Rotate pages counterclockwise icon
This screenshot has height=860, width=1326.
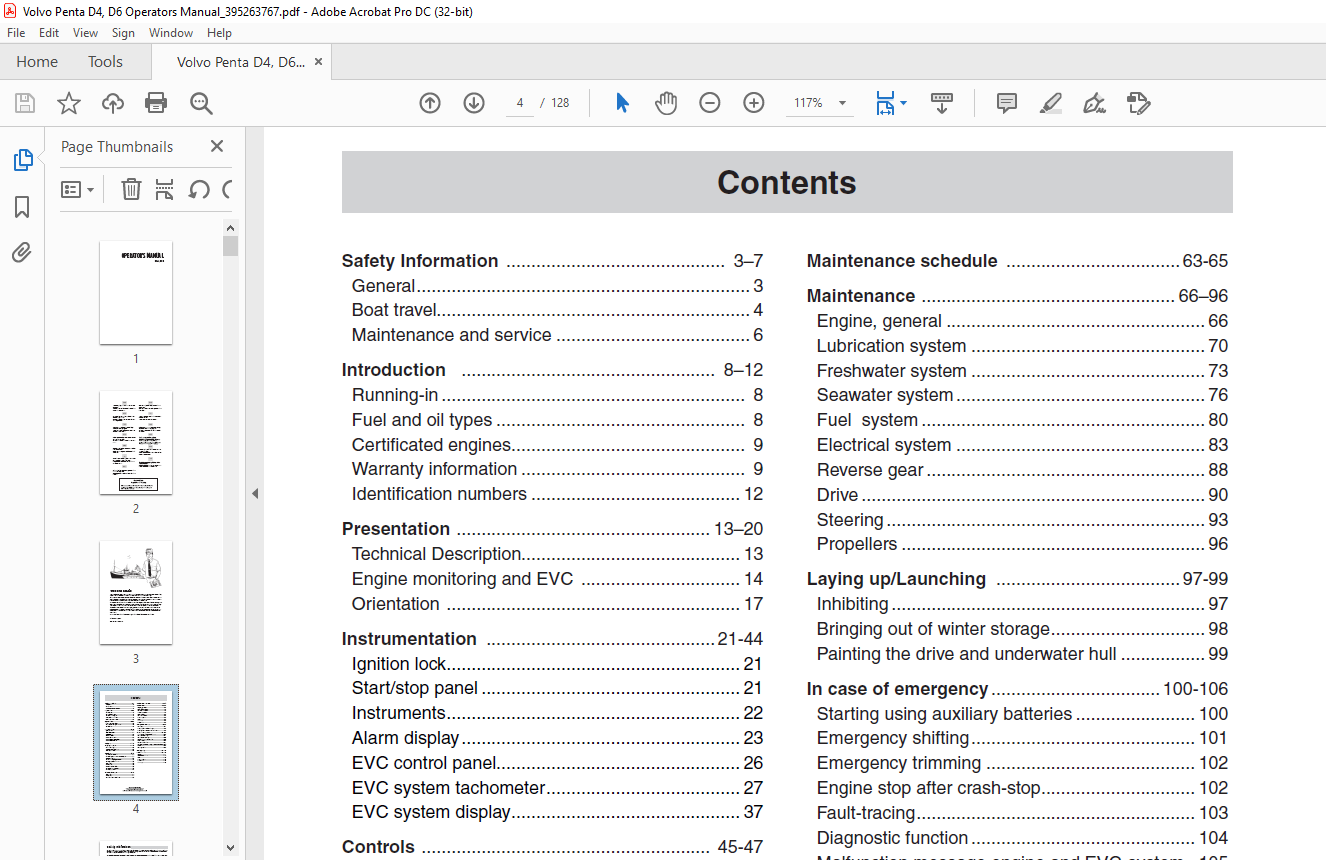[198, 189]
